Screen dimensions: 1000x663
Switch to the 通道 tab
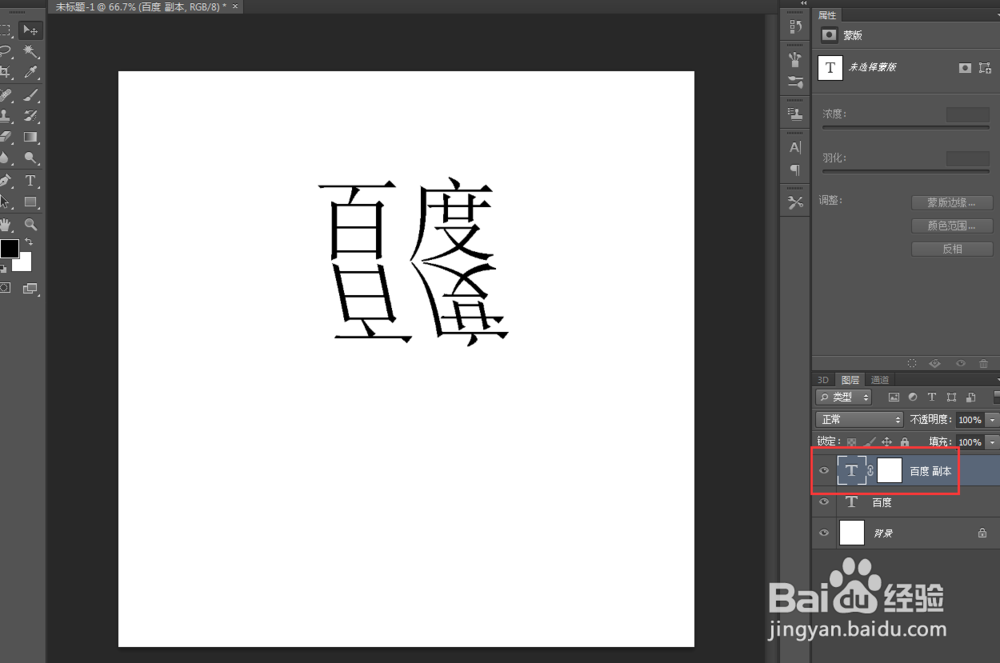coord(880,380)
